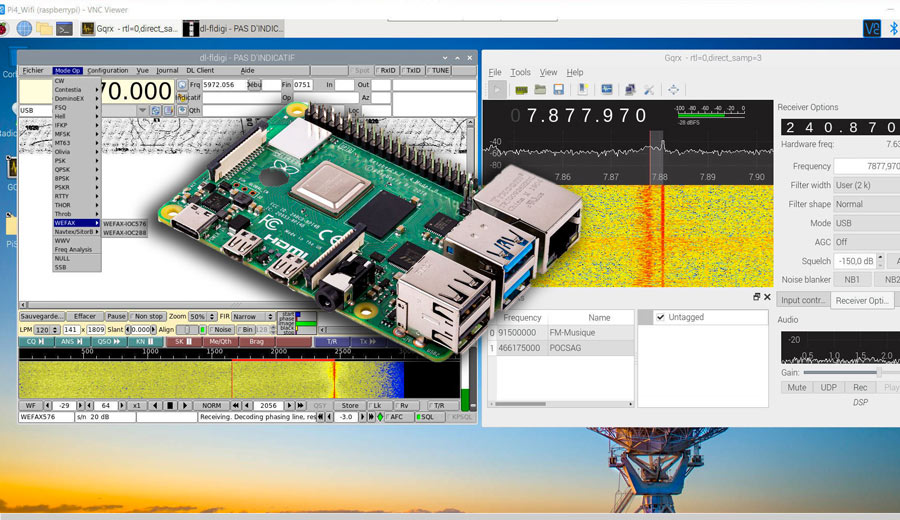900x520 pixels.
Task: Click the VNC server tray icon
Action: (872, 28)
